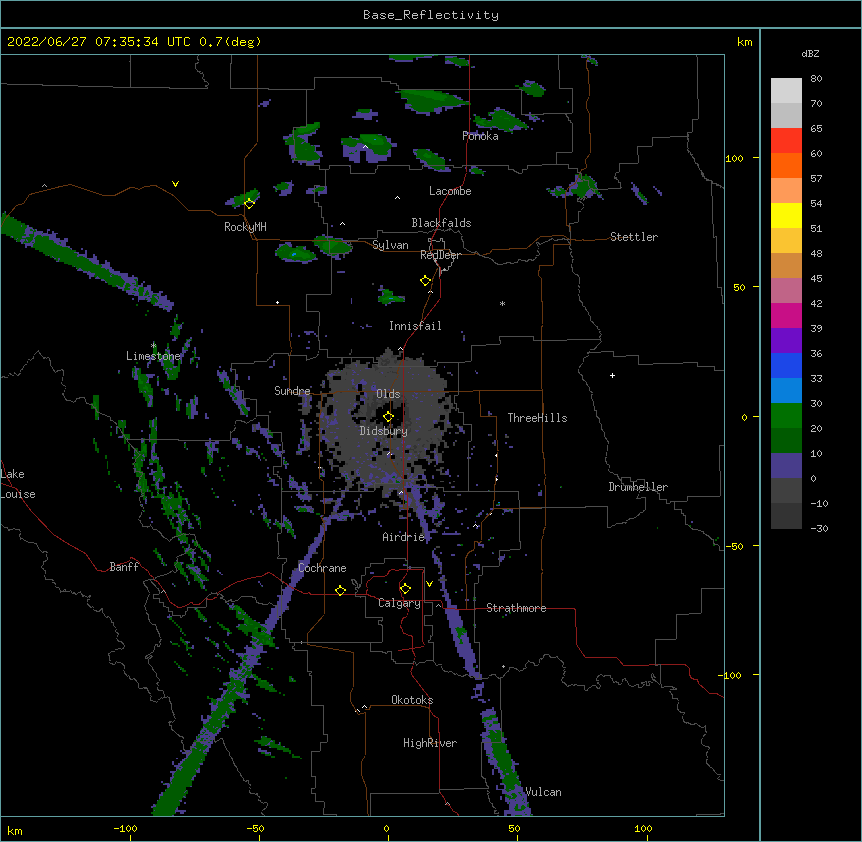Click the yellow diamond marker near RockyMH
Image resolution: width=862 pixels, height=842 pixels.
coord(249,204)
